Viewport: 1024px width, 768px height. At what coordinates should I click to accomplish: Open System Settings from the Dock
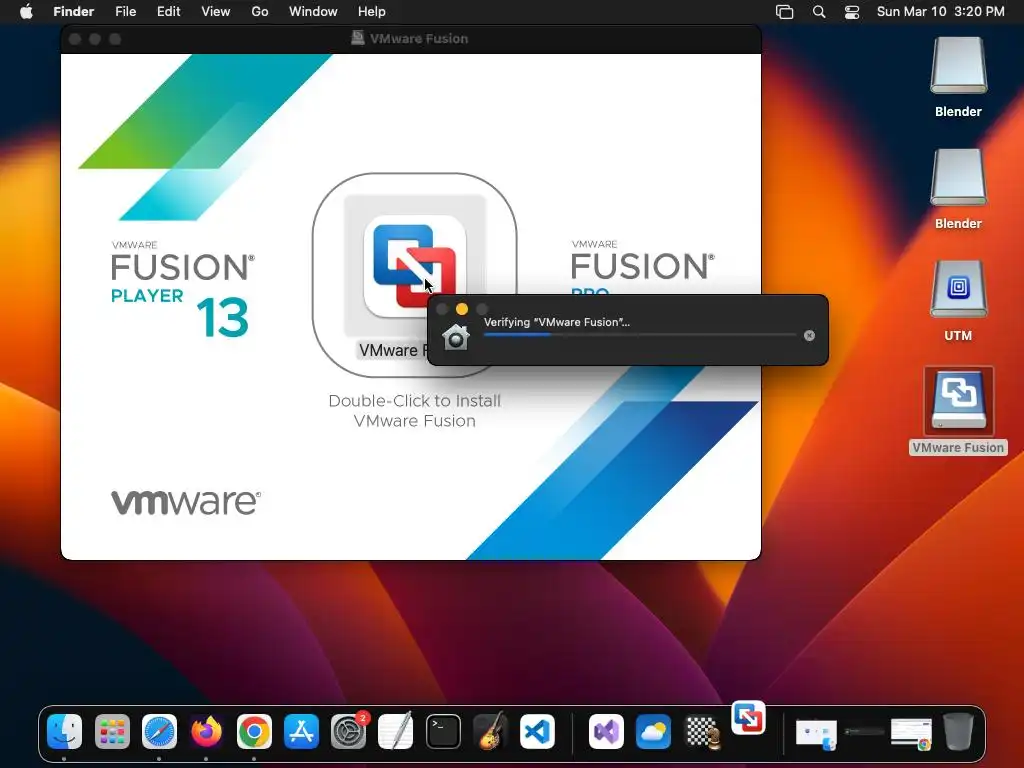point(349,731)
